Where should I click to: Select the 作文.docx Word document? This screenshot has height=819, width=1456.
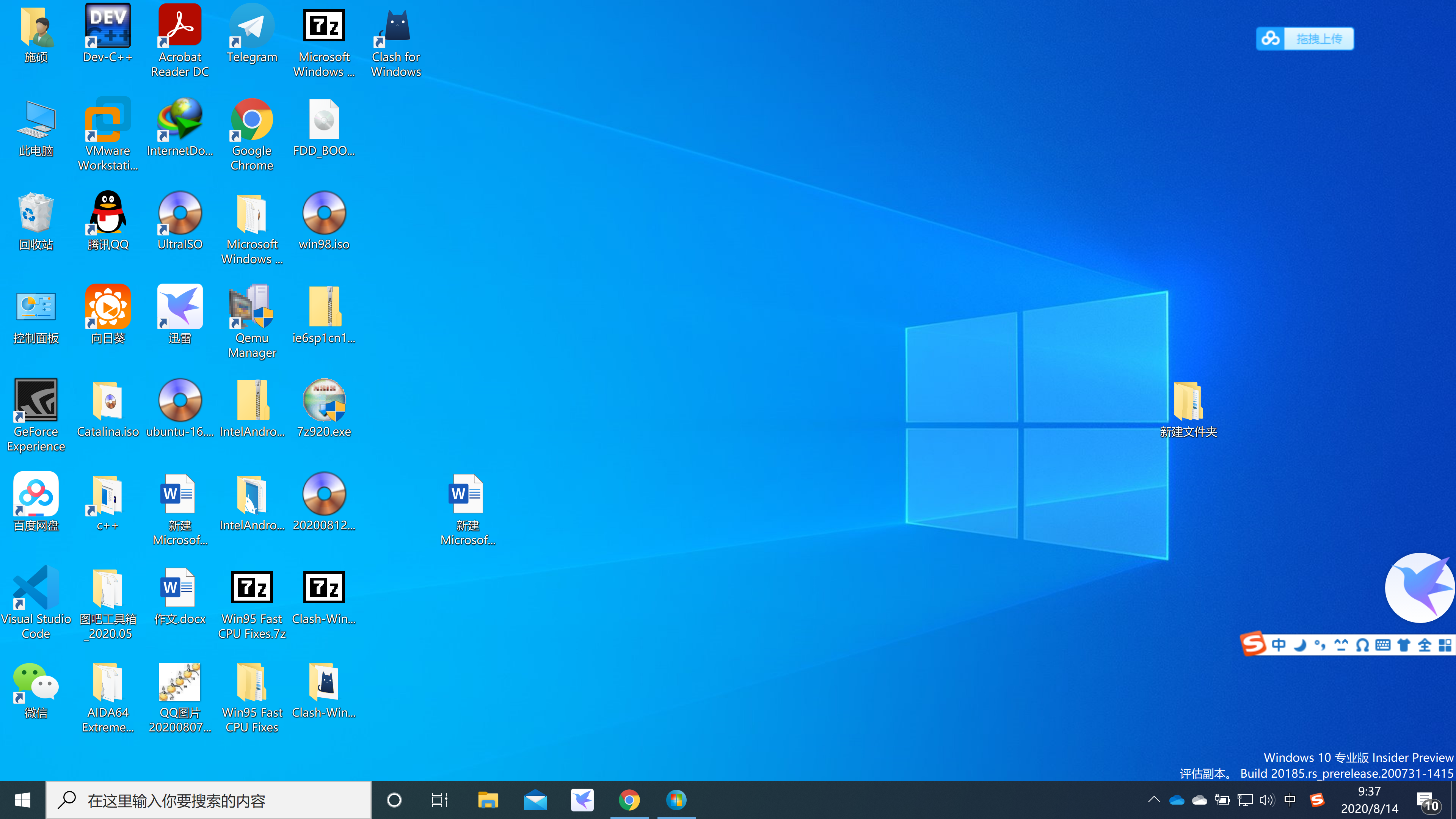180,588
